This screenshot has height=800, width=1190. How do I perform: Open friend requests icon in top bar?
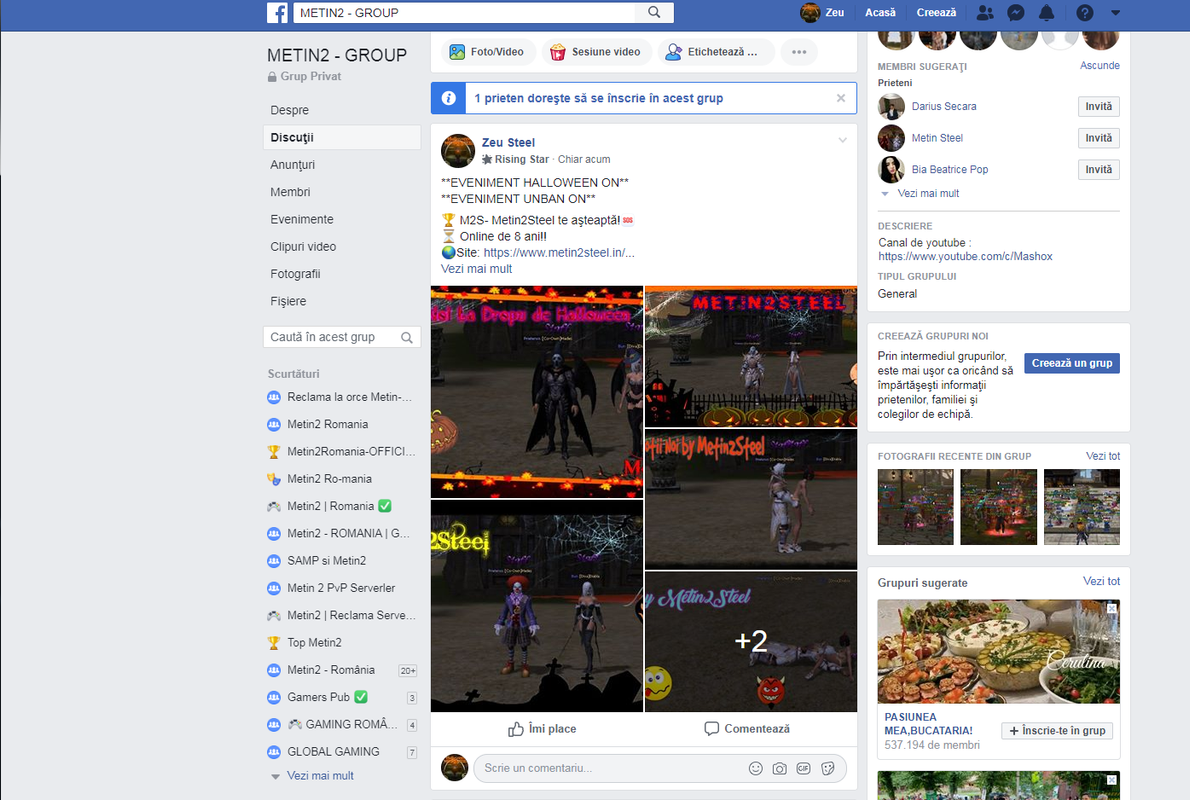coord(985,12)
